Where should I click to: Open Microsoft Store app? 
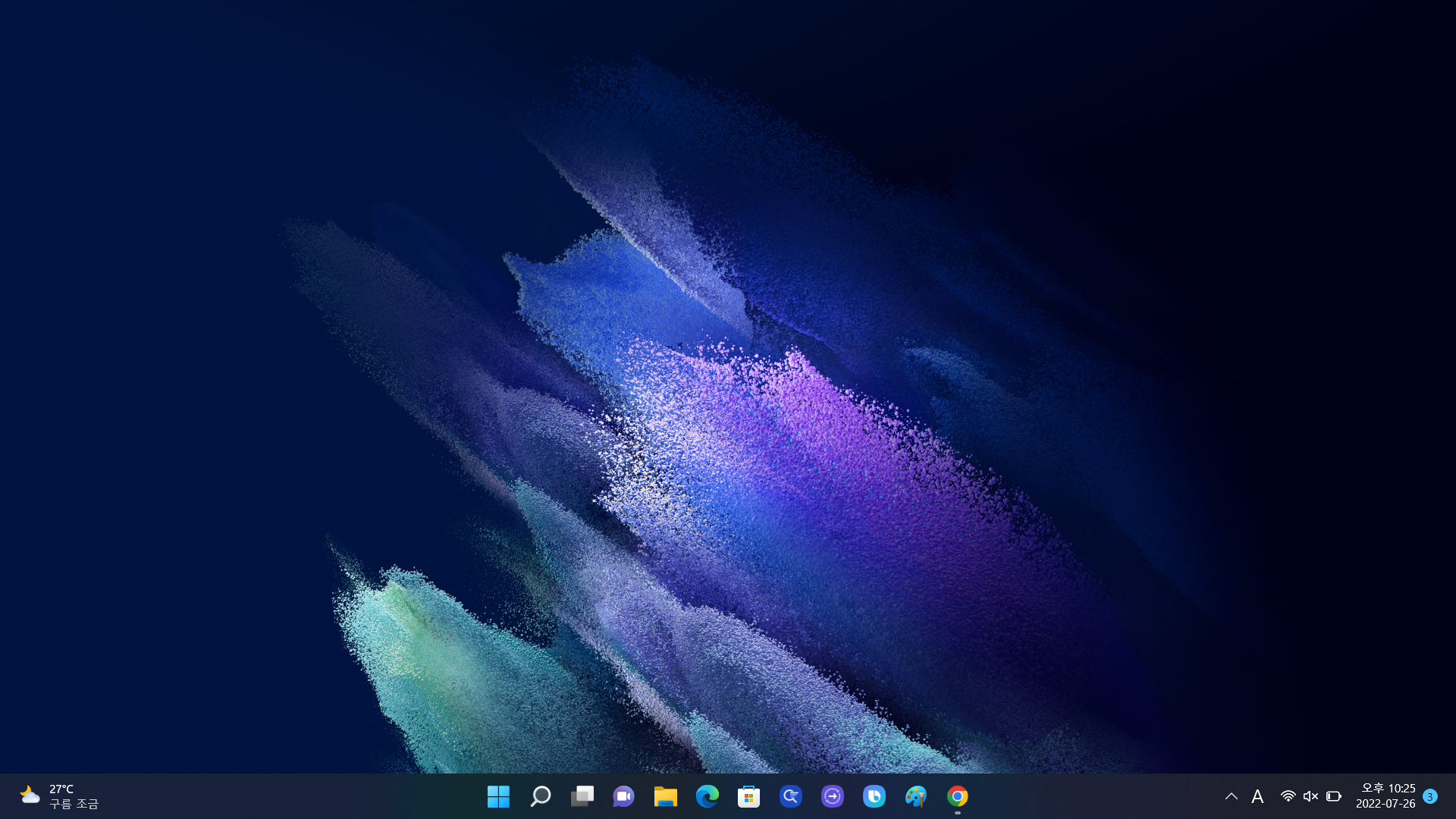pyautogui.click(x=748, y=796)
